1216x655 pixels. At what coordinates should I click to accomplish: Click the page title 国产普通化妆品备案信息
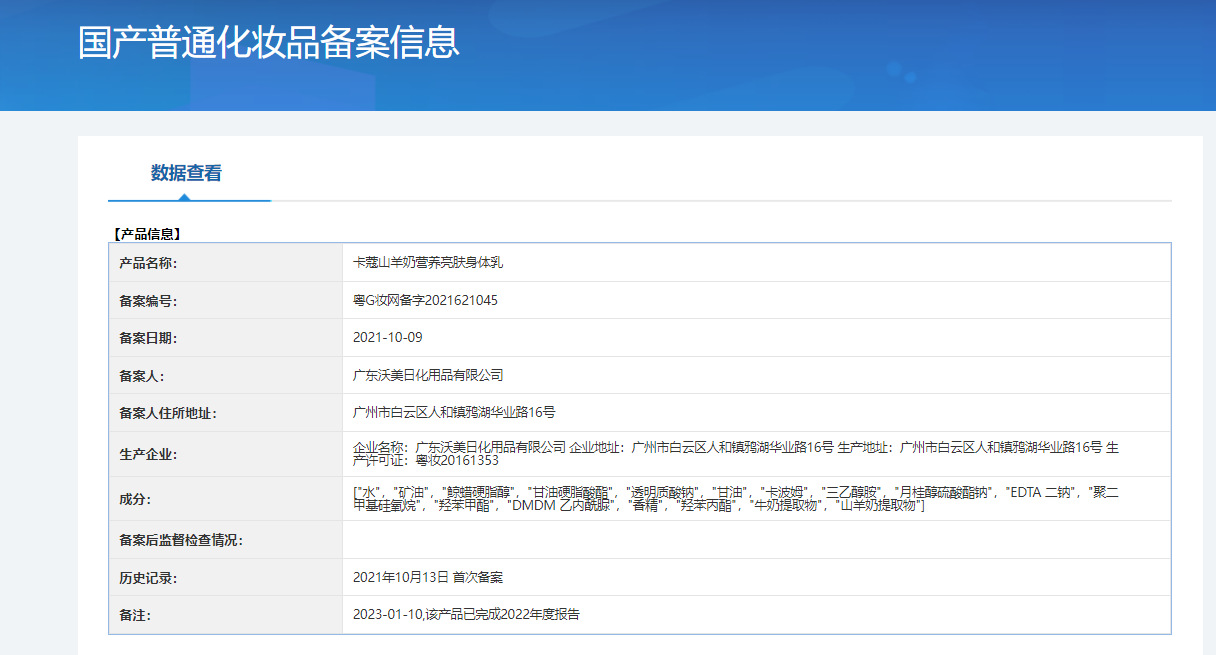pos(269,43)
